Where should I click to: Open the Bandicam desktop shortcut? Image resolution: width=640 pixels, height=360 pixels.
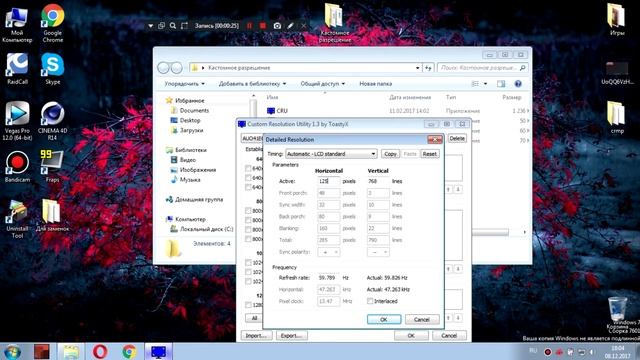(x=17, y=167)
